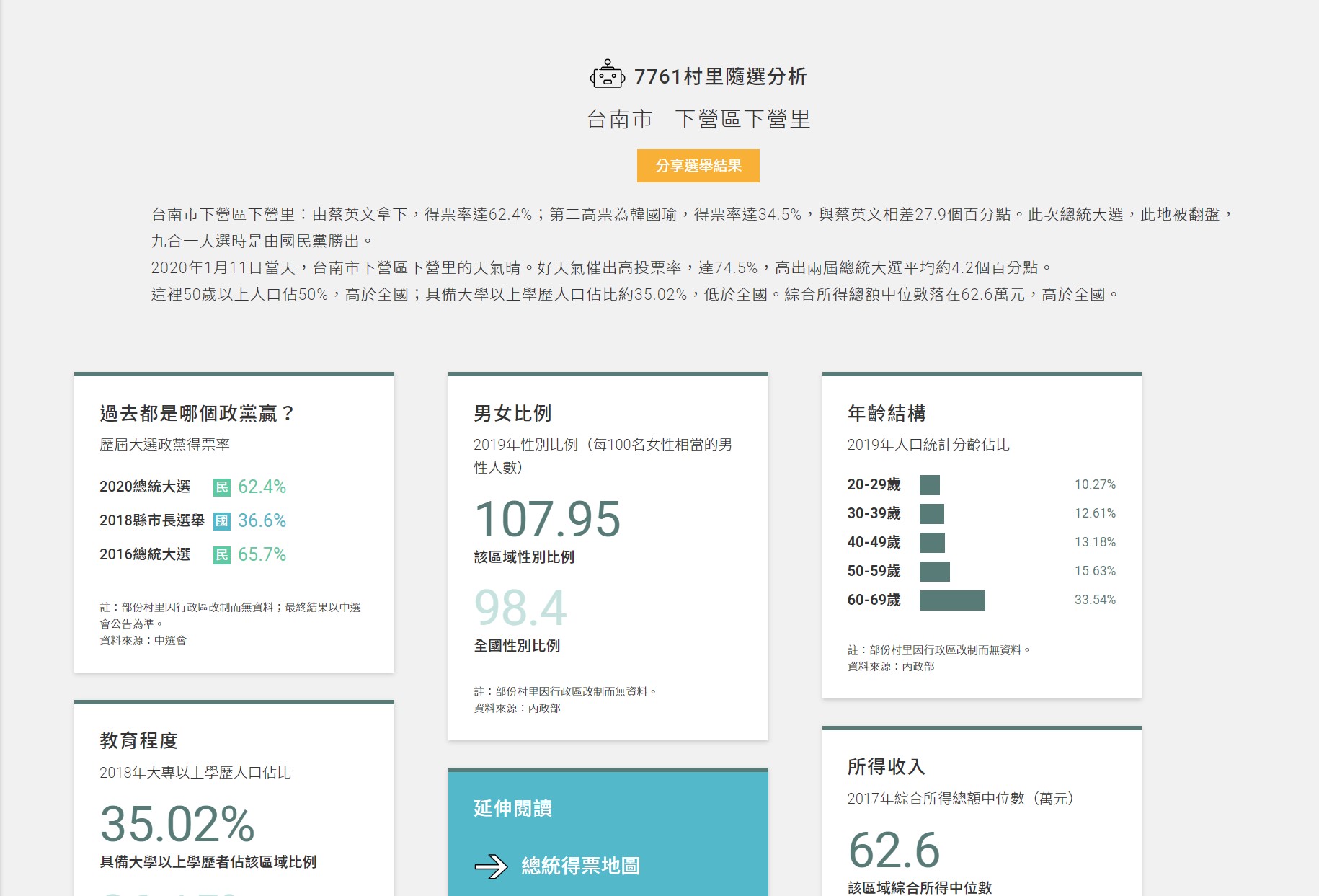Screen dimensions: 1319x896
Task: Select the 20-29歲 bar in 年齡結構
Action: 930,484
